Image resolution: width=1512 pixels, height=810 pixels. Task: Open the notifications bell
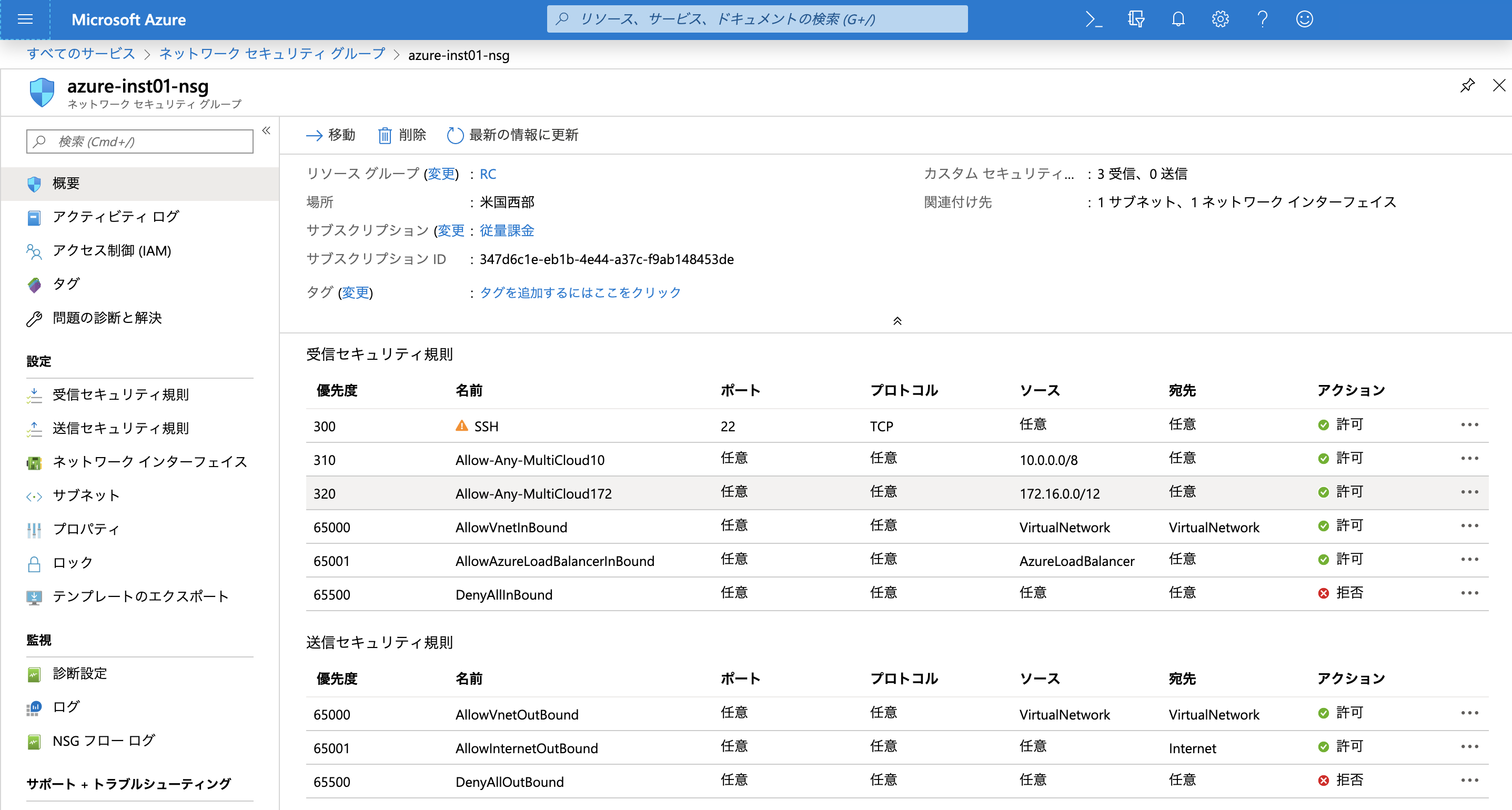[1178, 19]
